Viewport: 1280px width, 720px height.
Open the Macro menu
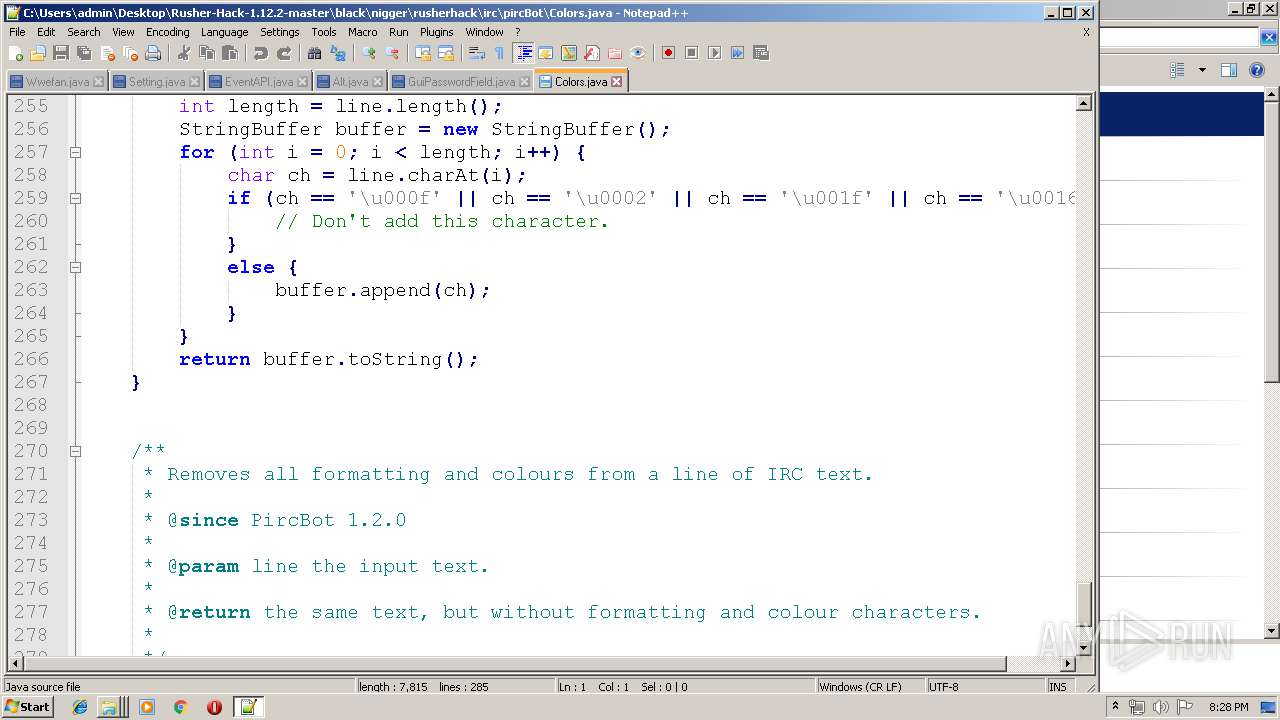(x=362, y=32)
